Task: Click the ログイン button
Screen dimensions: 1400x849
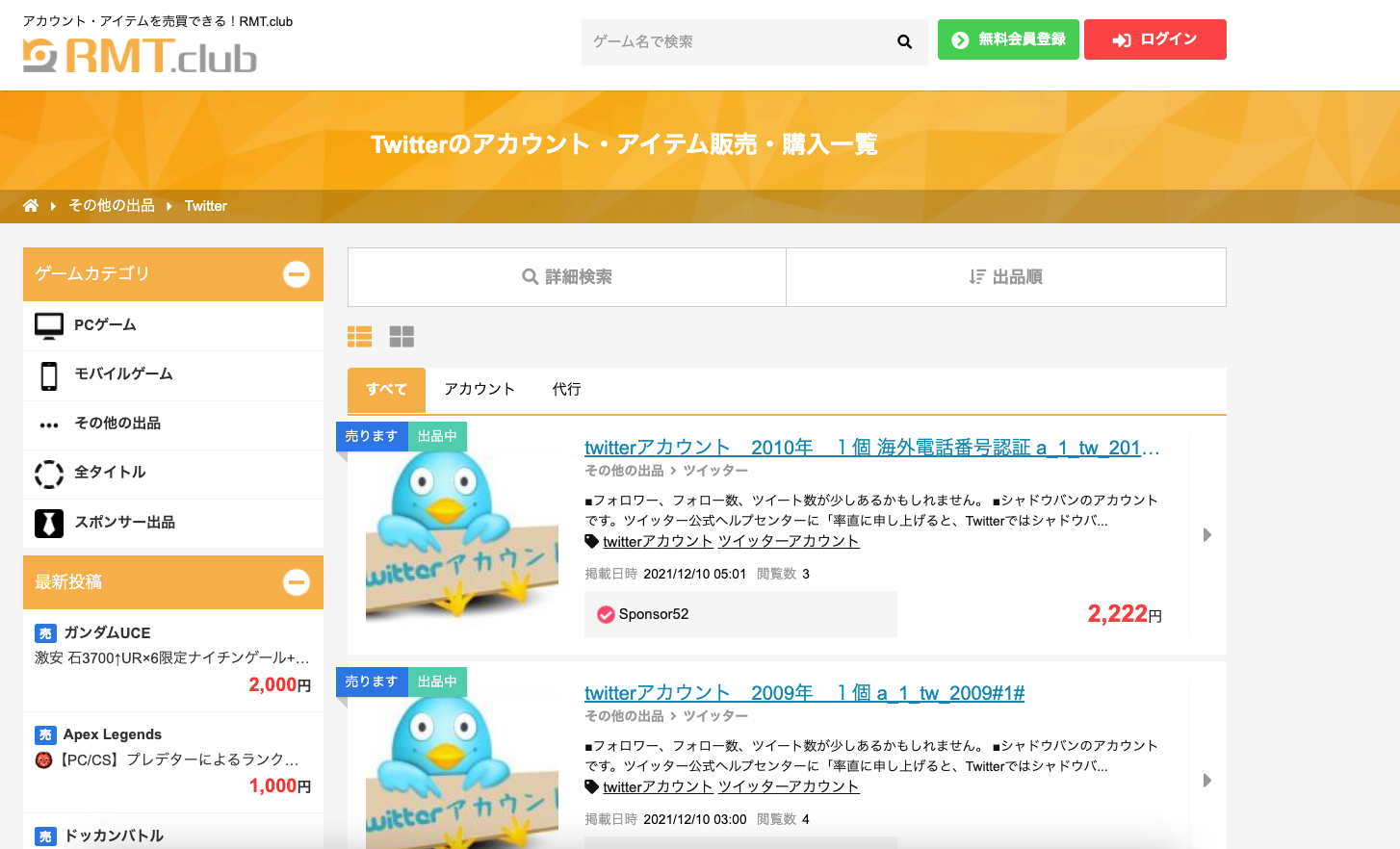Action: tap(1155, 39)
